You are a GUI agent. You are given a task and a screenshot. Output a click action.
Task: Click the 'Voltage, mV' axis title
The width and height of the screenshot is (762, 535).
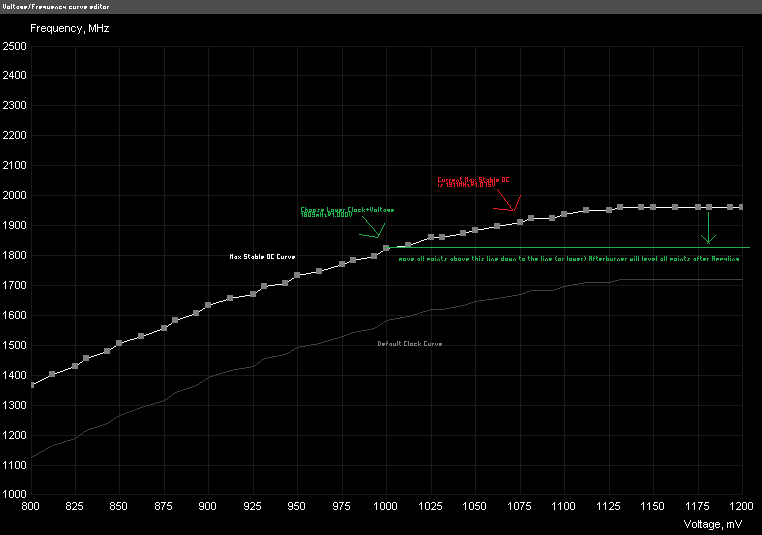(x=713, y=524)
